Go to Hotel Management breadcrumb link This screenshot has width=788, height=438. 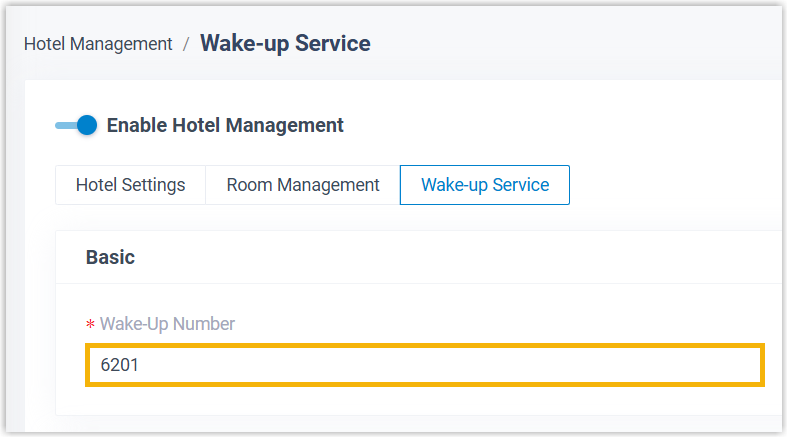coord(98,44)
